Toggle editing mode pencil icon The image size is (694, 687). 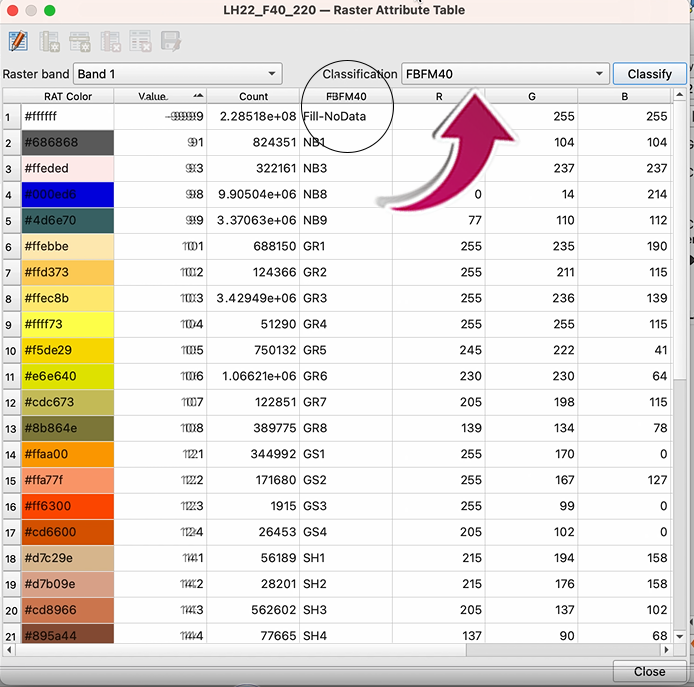tap(18, 41)
